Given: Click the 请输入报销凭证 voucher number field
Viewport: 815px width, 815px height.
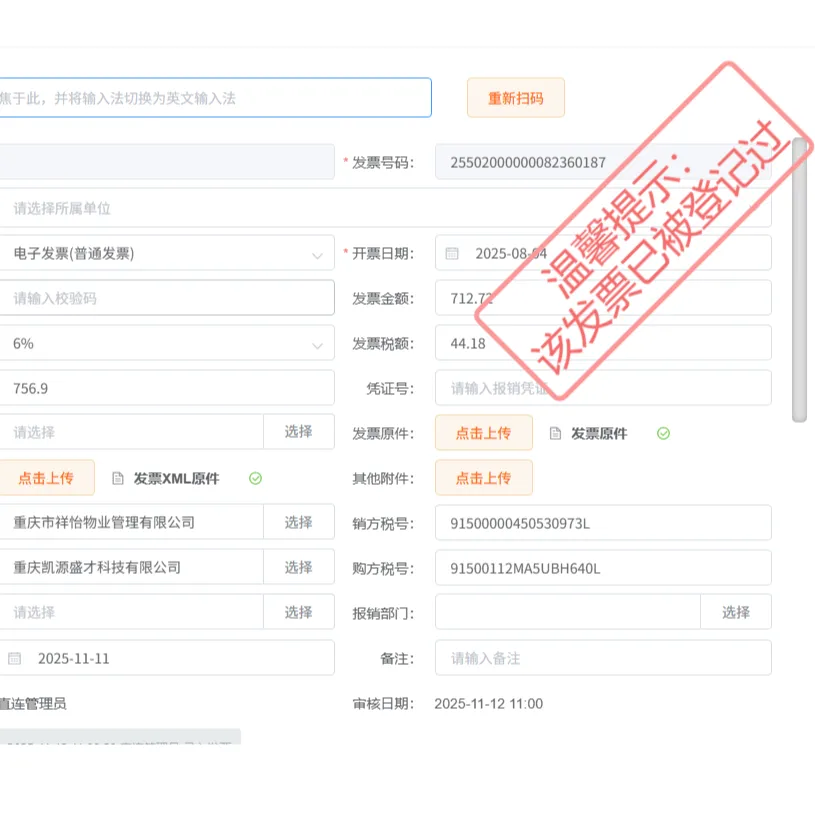Looking at the screenshot, I should [x=603, y=387].
